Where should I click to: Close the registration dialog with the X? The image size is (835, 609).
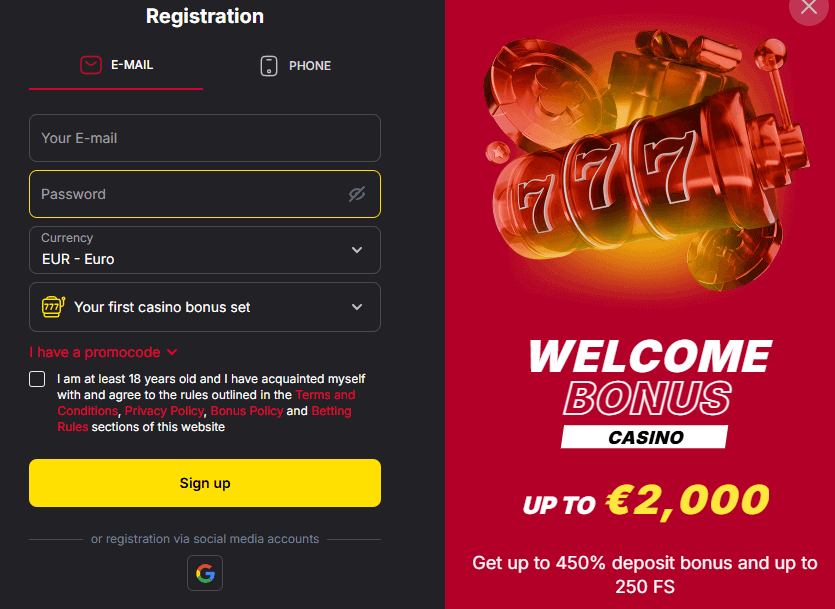click(x=808, y=8)
